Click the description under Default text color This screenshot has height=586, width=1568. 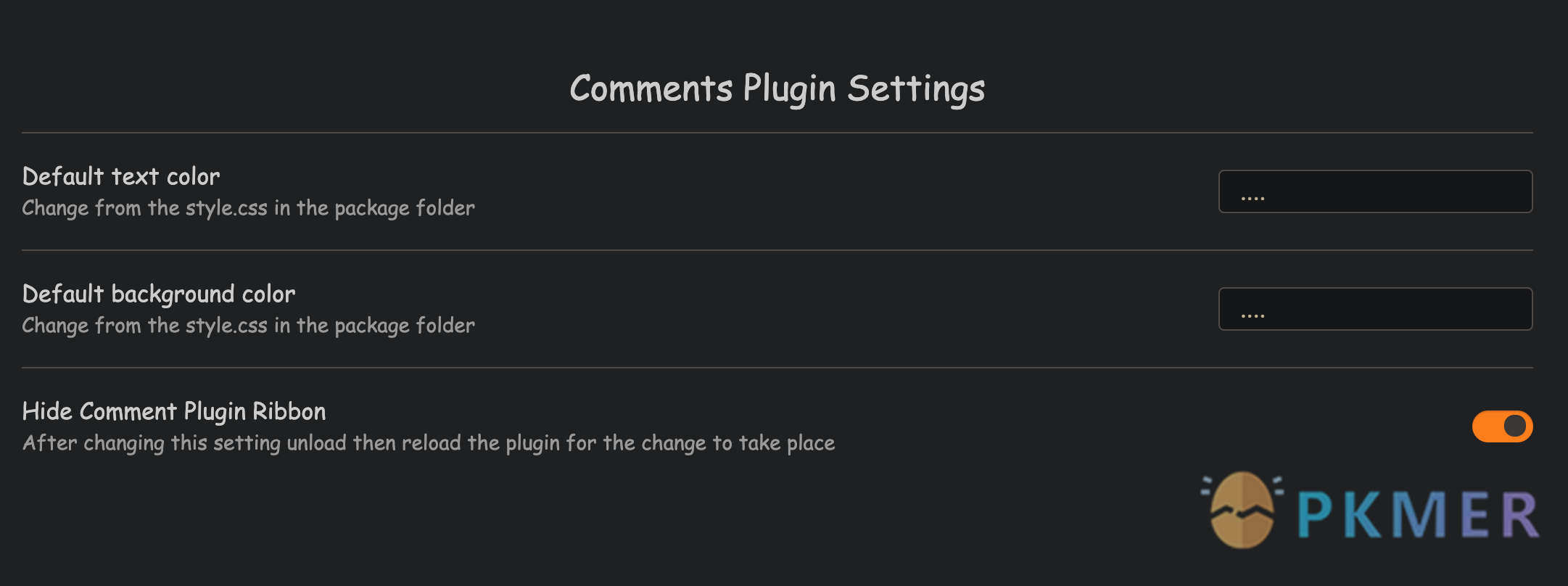(248, 208)
